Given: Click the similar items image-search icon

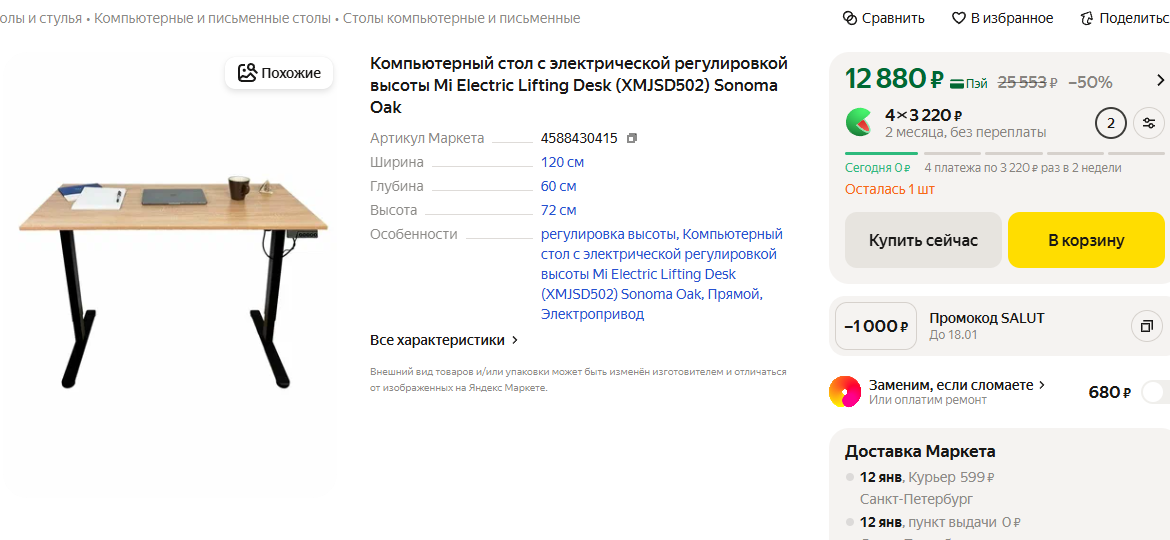Looking at the screenshot, I should tap(248, 73).
